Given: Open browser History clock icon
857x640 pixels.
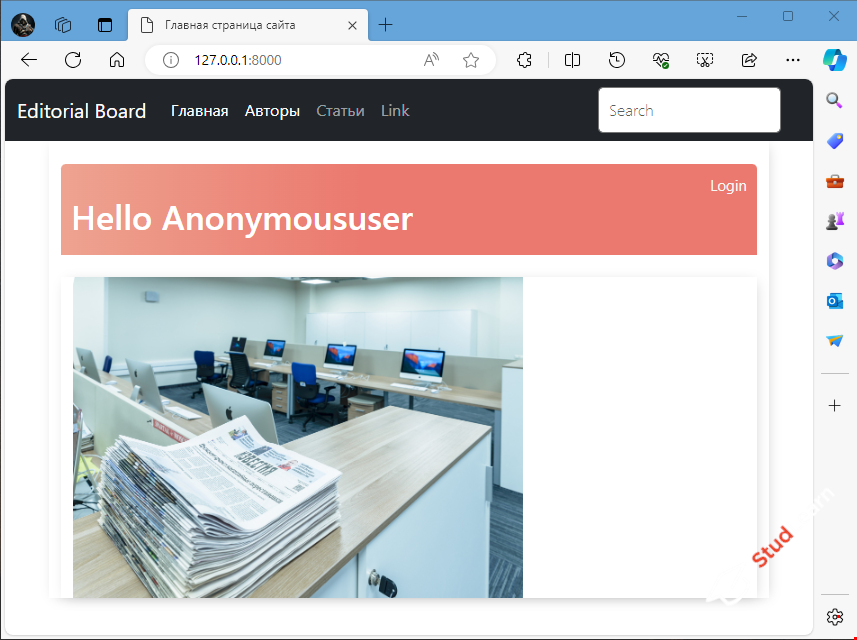Looking at the screenshot, I should 617,60.
